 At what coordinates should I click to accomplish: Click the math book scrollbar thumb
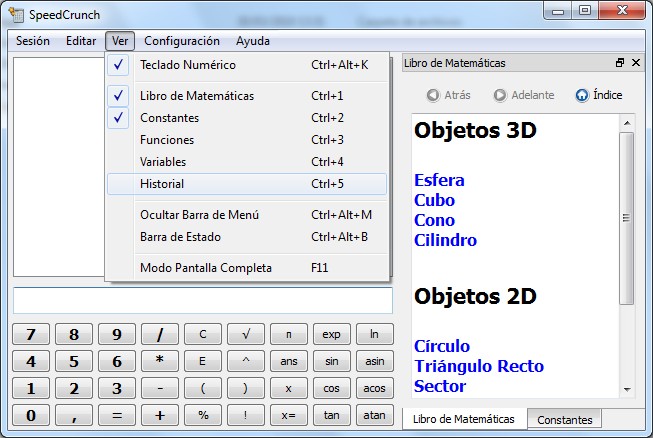click(626, 218)
